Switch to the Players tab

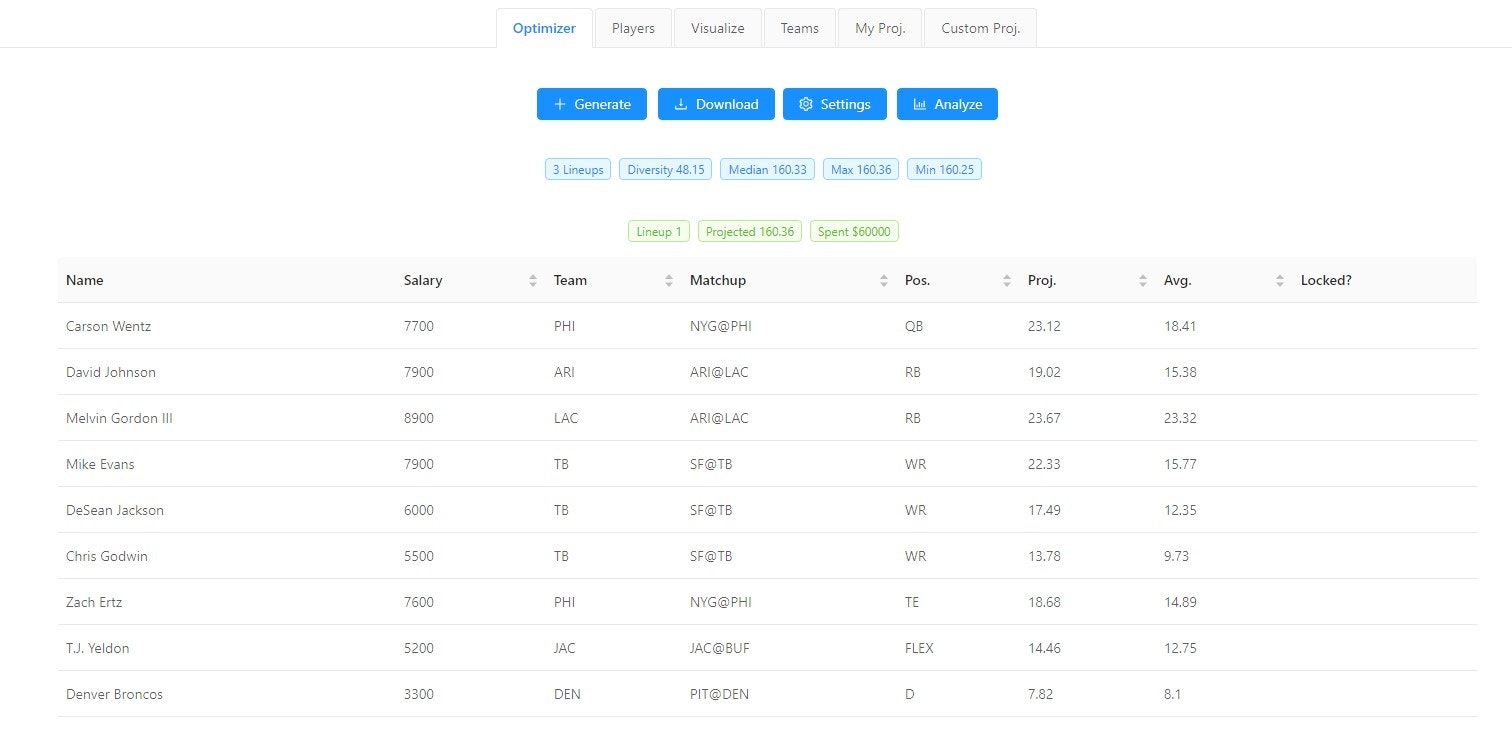[x=632, y=28]
